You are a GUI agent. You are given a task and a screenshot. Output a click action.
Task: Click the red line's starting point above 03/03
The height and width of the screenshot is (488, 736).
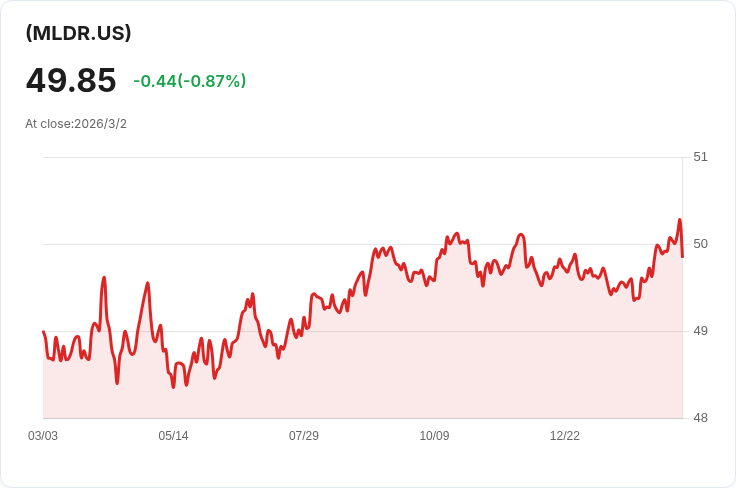click(x=44, y=332)
